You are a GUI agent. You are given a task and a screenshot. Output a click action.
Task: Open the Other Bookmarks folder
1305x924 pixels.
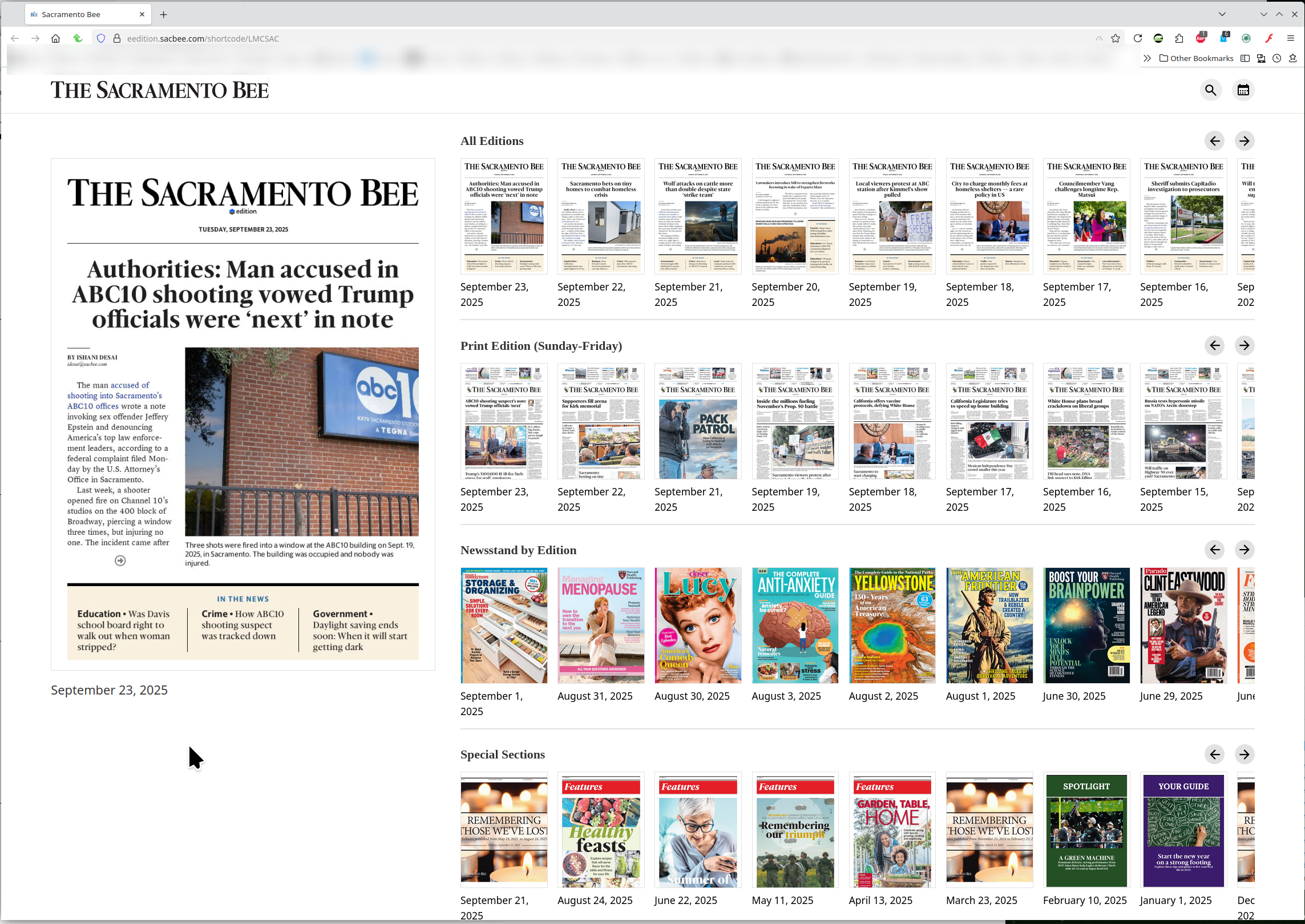tap(1196, 58)
